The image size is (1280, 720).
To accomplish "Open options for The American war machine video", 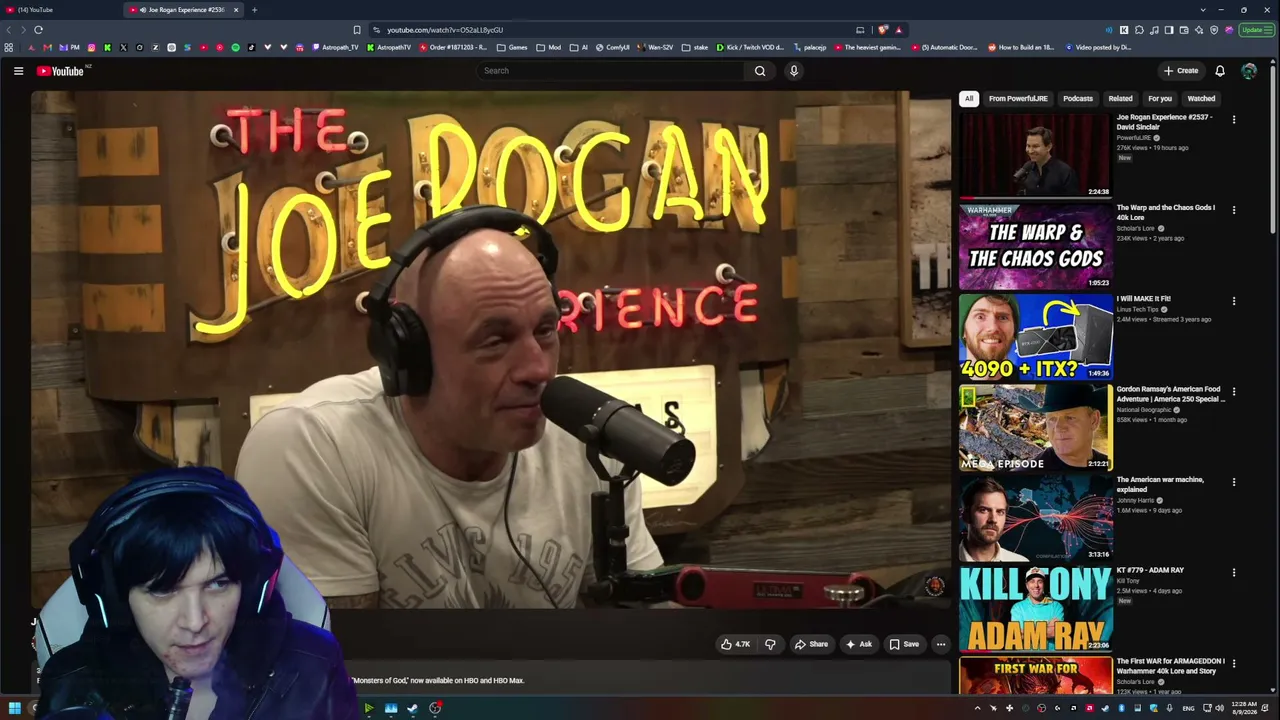I will coord(1234,482).
